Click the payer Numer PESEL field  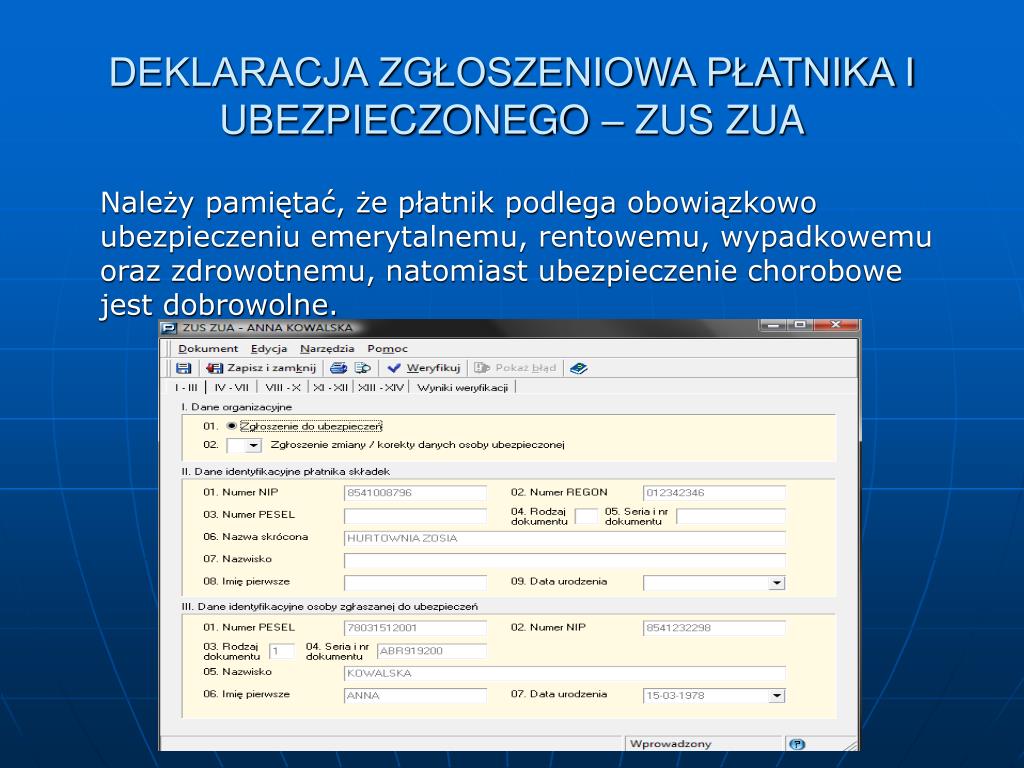pyautogui.click(x=415, y=516)
